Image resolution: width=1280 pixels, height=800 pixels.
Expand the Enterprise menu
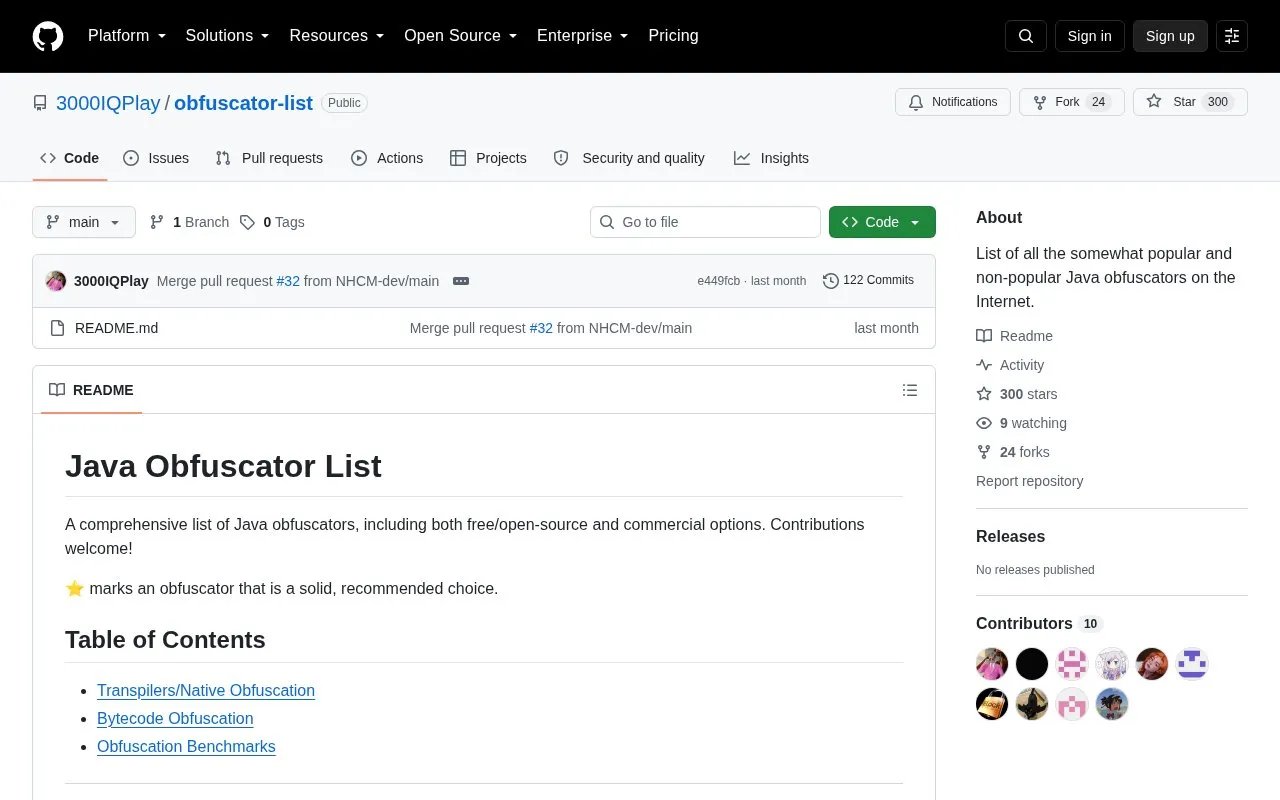click(583, 36)
